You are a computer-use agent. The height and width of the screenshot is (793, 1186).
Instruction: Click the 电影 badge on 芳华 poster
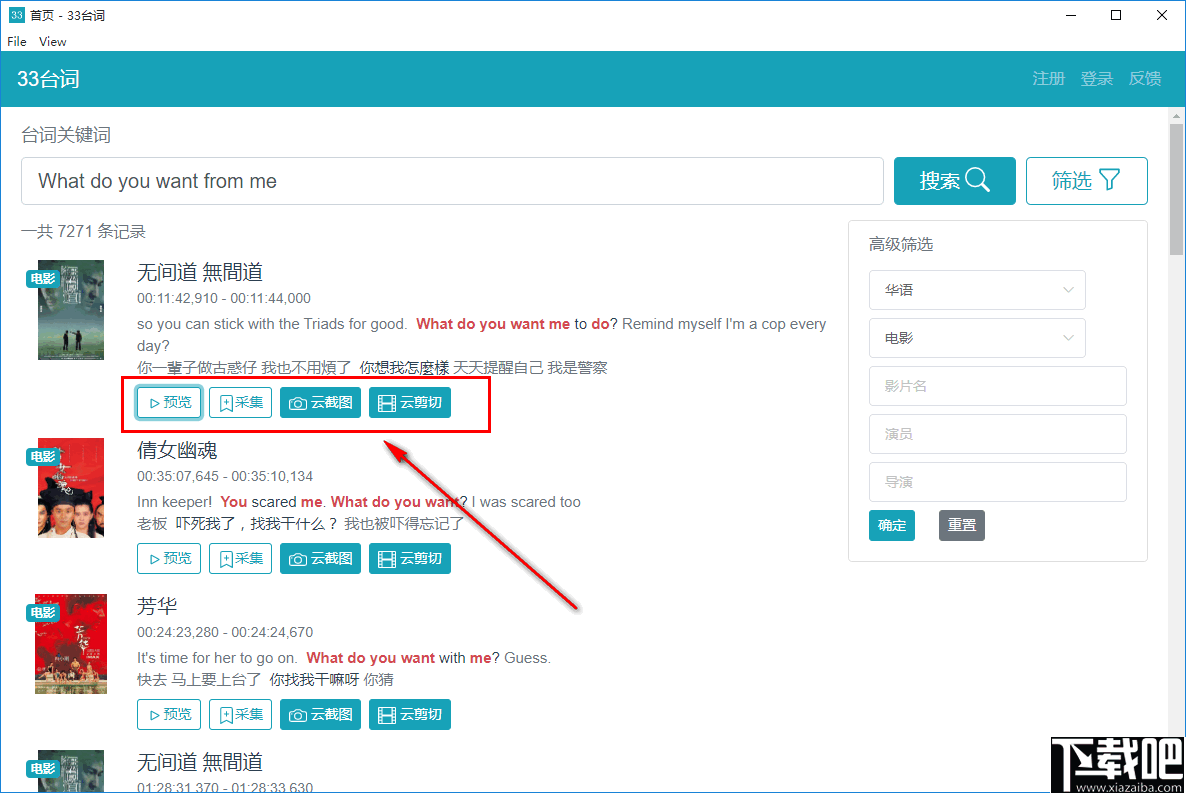point(42,612)
